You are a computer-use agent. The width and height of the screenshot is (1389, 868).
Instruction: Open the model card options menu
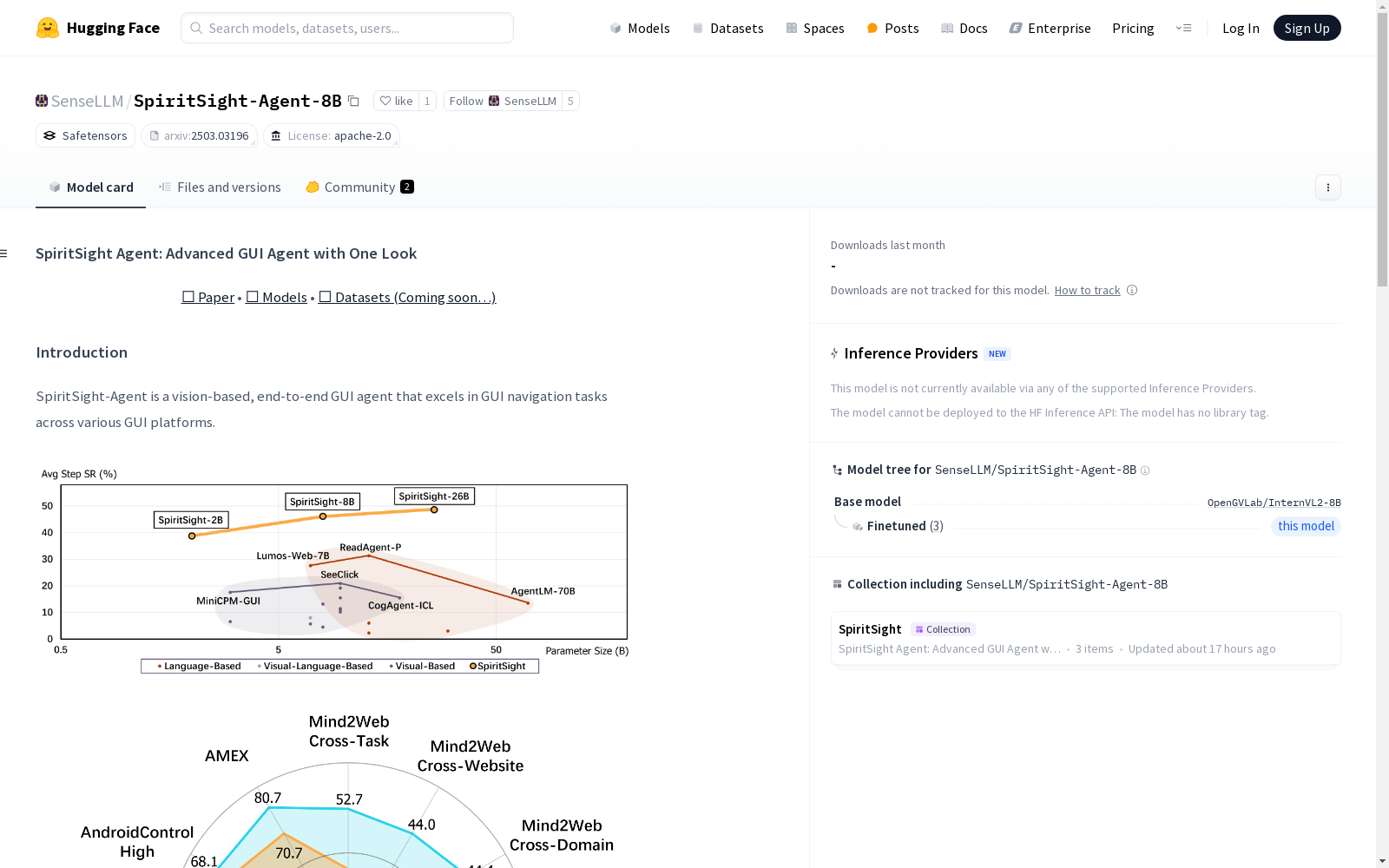pyautogui.click(x=1327, y=187)
